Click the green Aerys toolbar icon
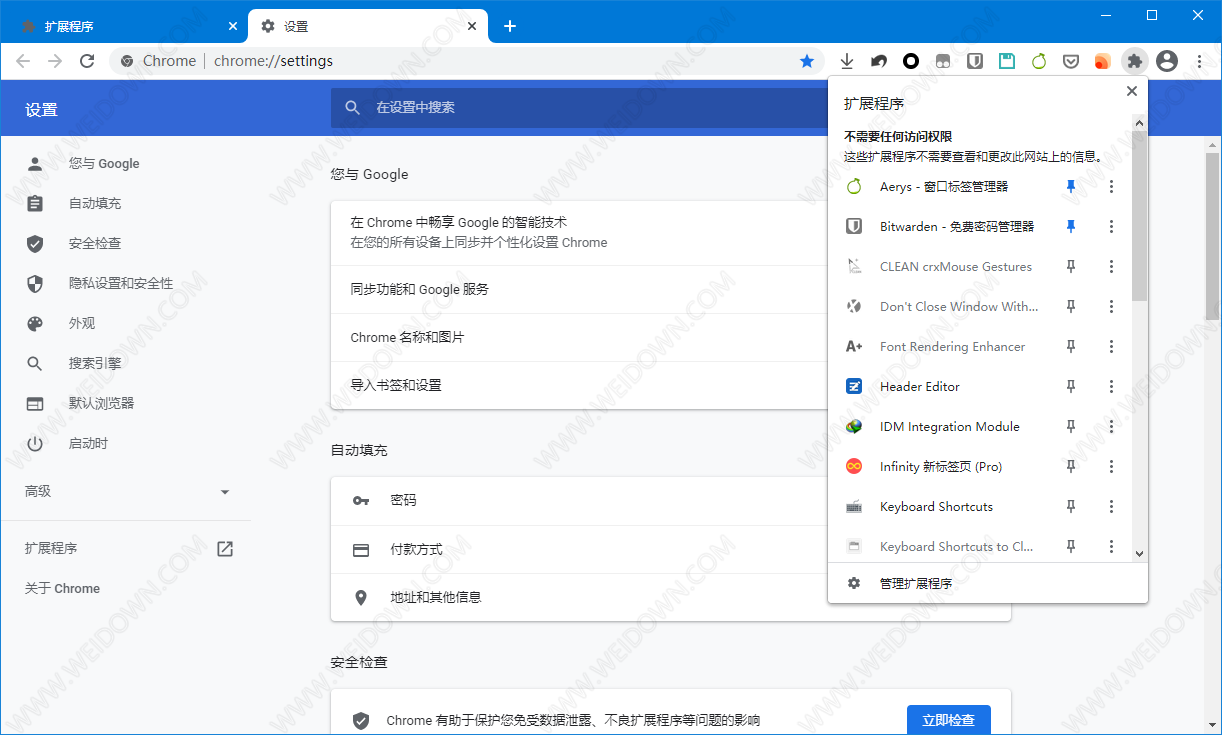This screenshot has width=1222, height=735. click(1039, 61)
